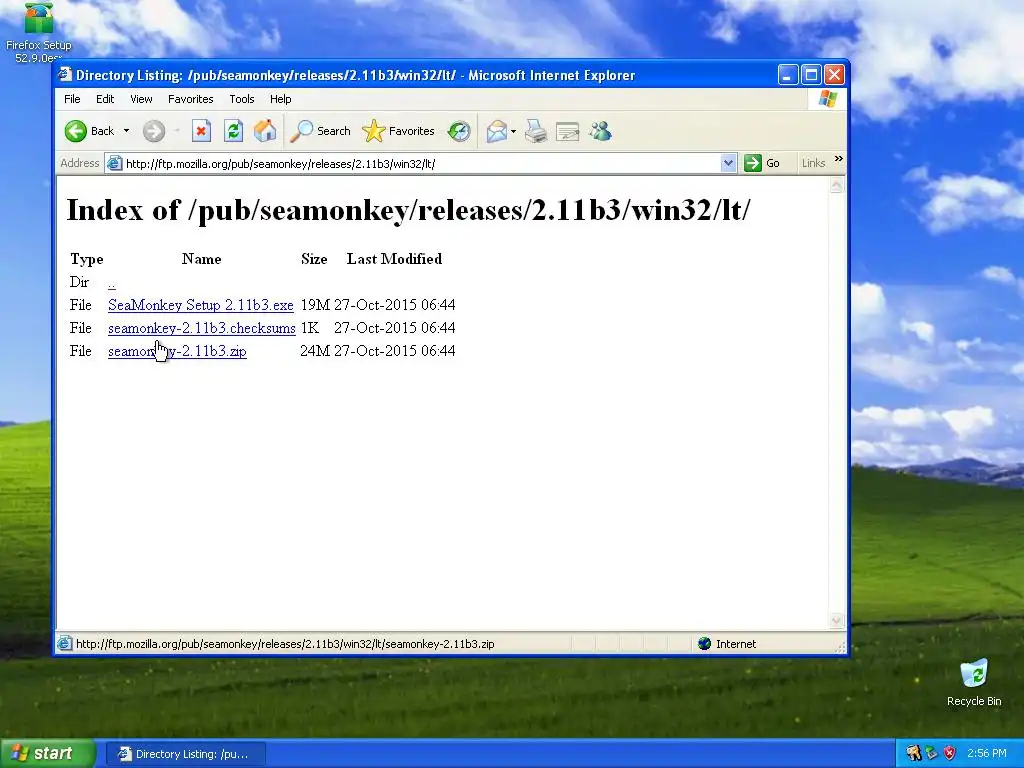
Task: Click the "Last Modified" column header
Action: tap(394, 259)
